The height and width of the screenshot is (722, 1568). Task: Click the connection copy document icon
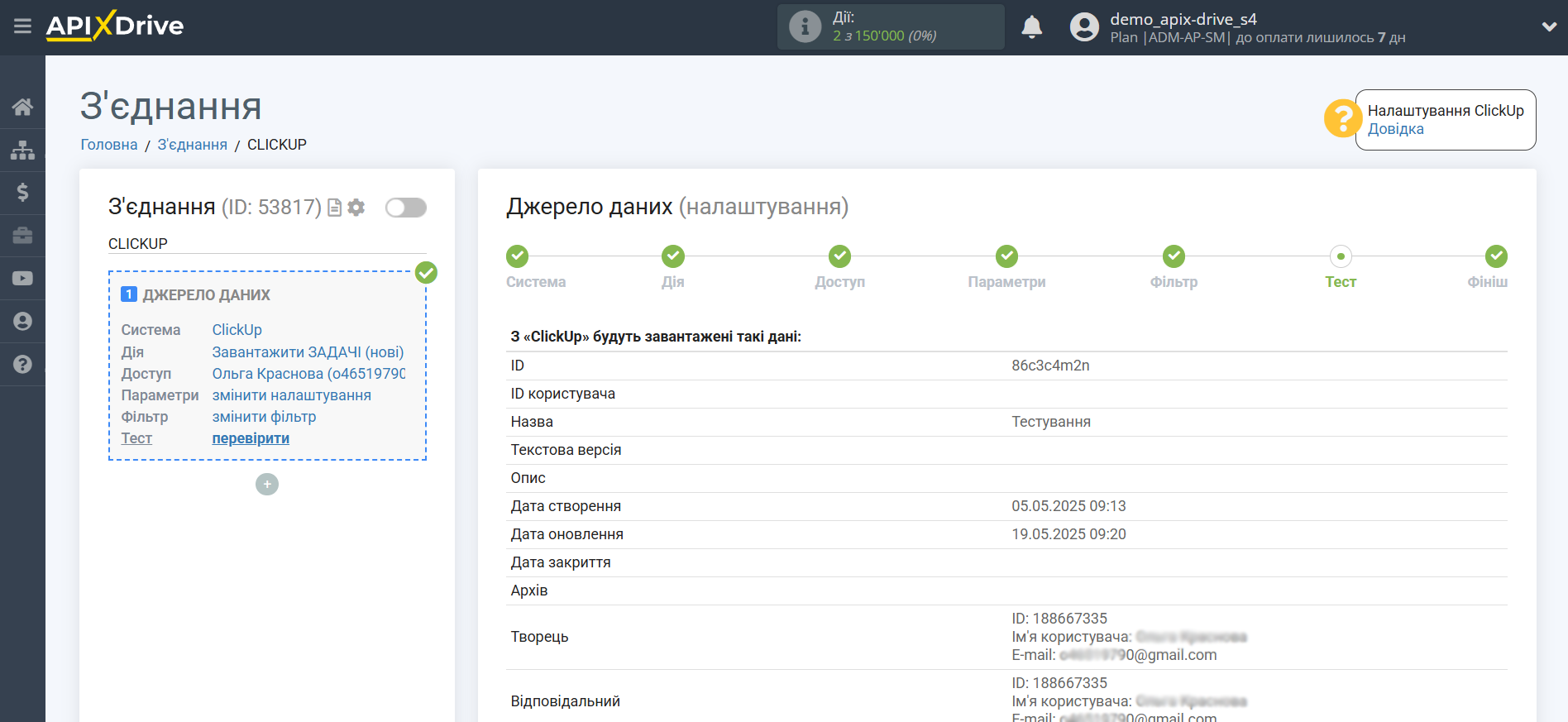pyautogui.click(x=334, y=208)
